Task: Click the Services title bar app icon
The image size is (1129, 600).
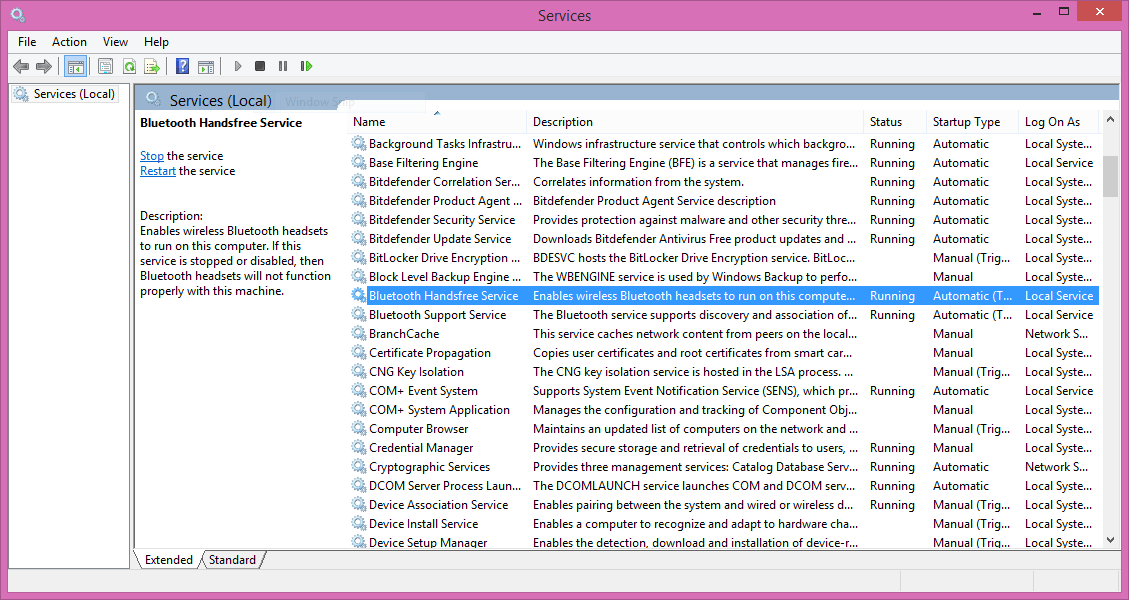Action: click(18, 14)
